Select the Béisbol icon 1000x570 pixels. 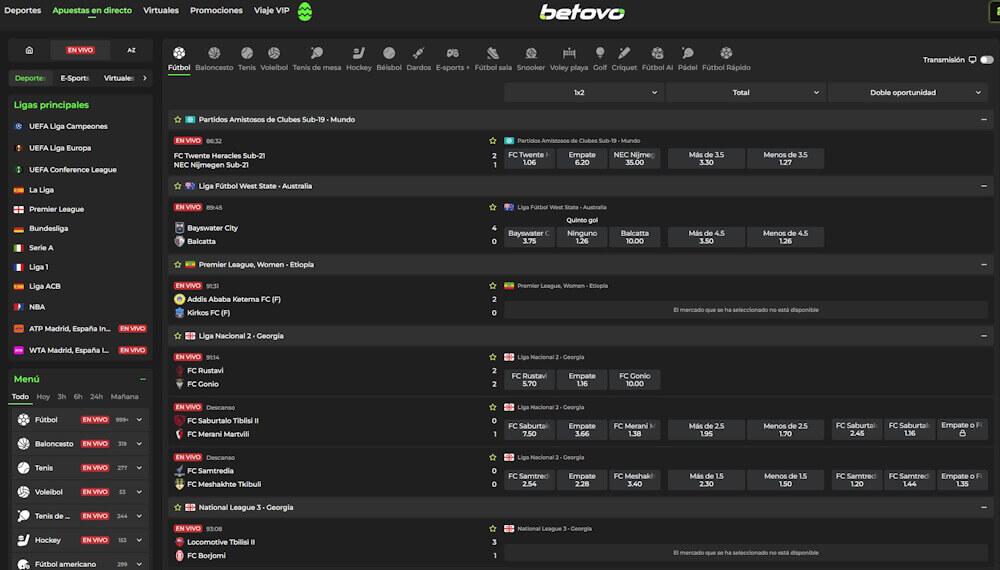point(389,53)
